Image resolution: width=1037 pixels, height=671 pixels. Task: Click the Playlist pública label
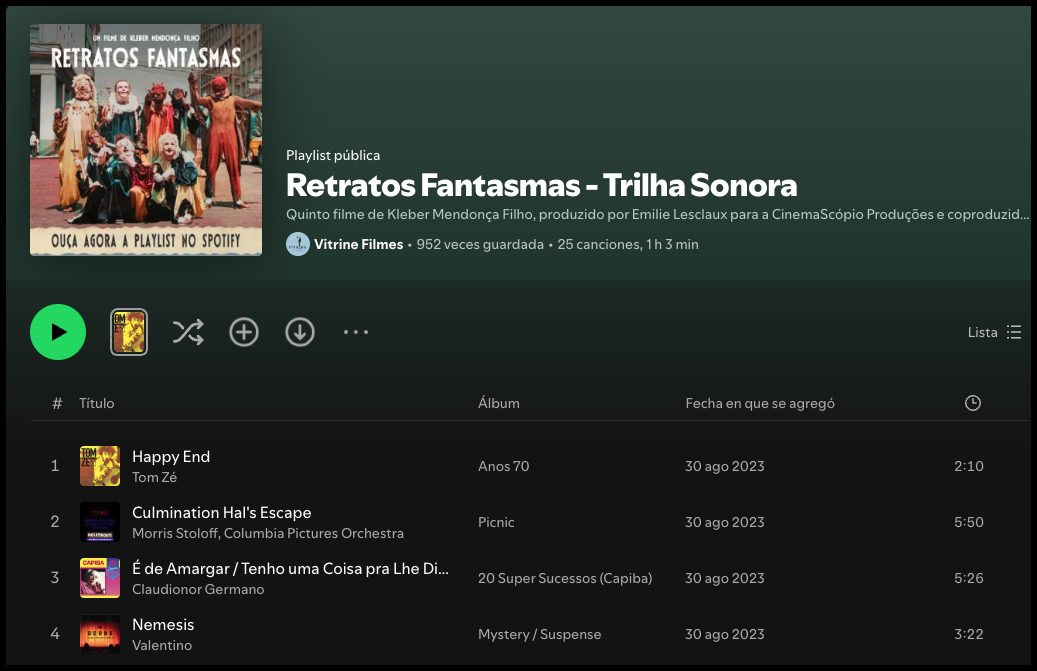click(333, 155)
